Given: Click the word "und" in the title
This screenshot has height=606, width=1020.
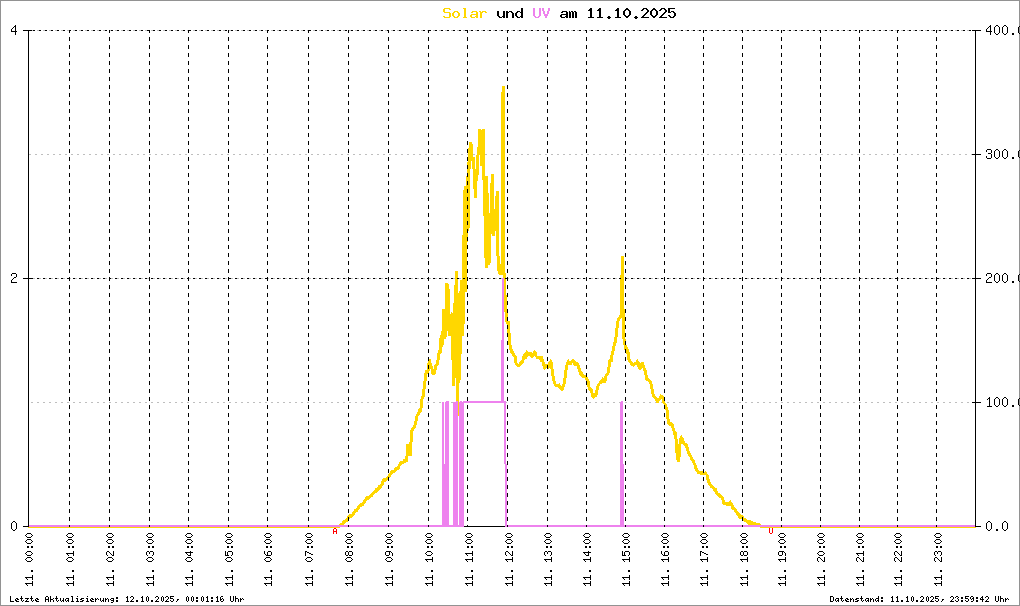Looking at the screenshot, I should (x=509, y=13).
